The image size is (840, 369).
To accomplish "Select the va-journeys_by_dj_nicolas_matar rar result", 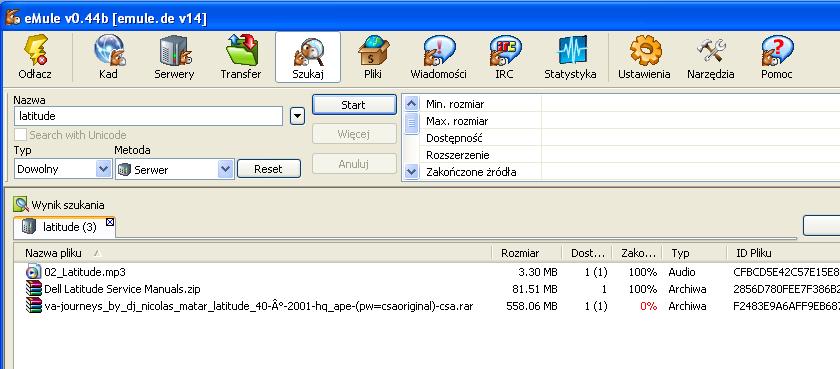I will click(259, 306).
